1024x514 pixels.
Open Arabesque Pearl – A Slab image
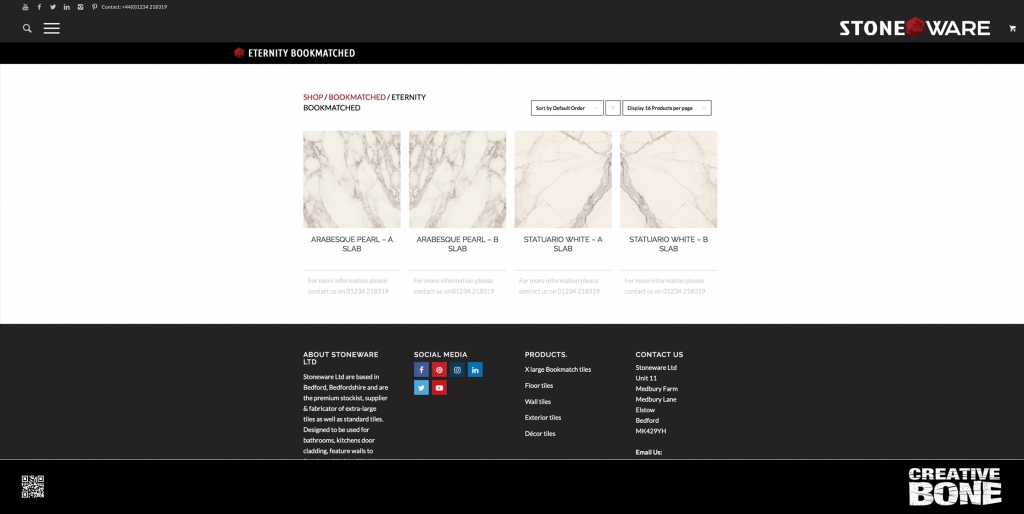tap(351, 179)
